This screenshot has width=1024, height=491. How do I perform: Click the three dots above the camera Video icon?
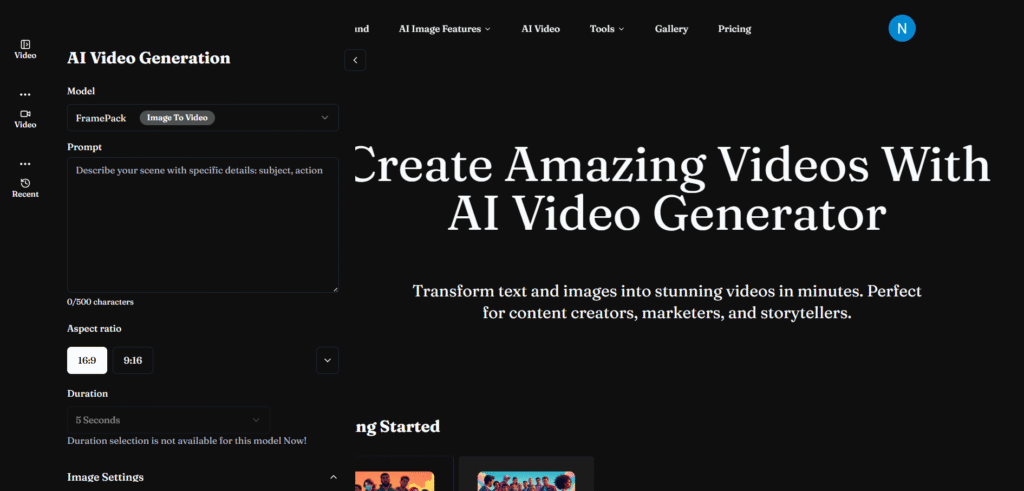[25, 95]
